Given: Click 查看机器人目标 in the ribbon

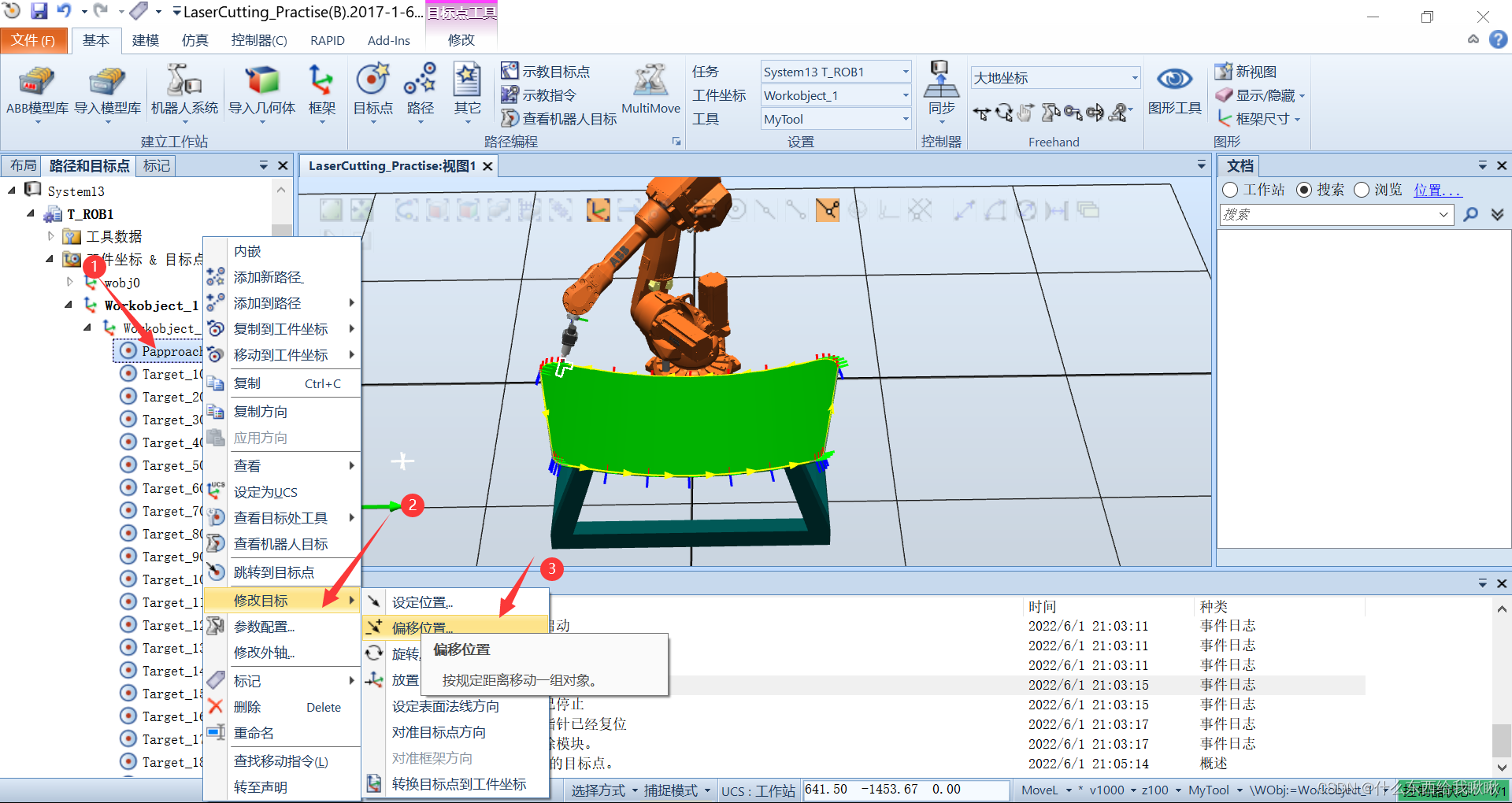Looking at the screenshot, I should 558,119.
